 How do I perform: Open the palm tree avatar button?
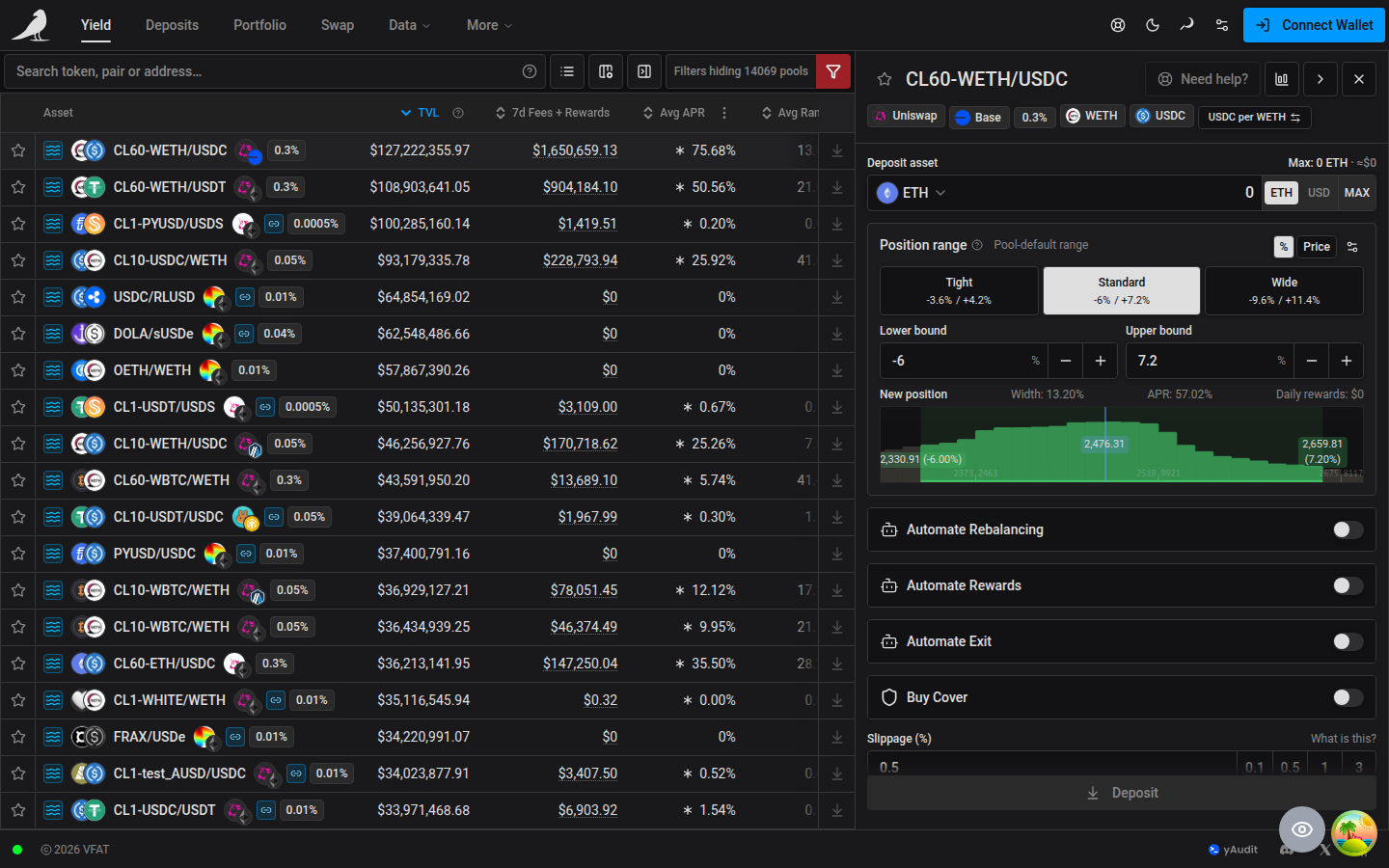coord(1354,833)
